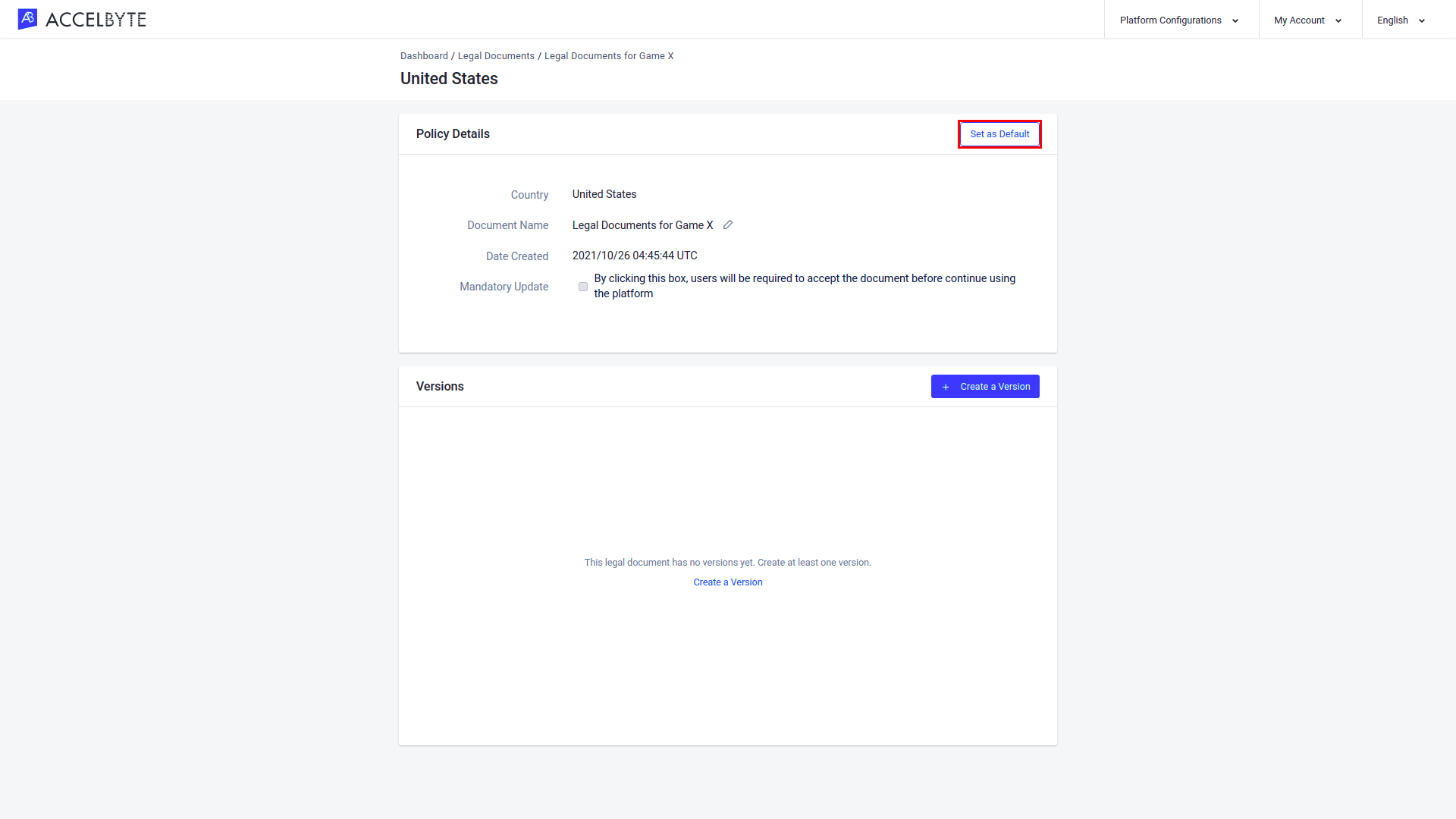Image resolution: width=1456 pixels, height=819 pixels.
Task: Open Legal Documents for Game X breadcrumb
Action: coord(609,56)
